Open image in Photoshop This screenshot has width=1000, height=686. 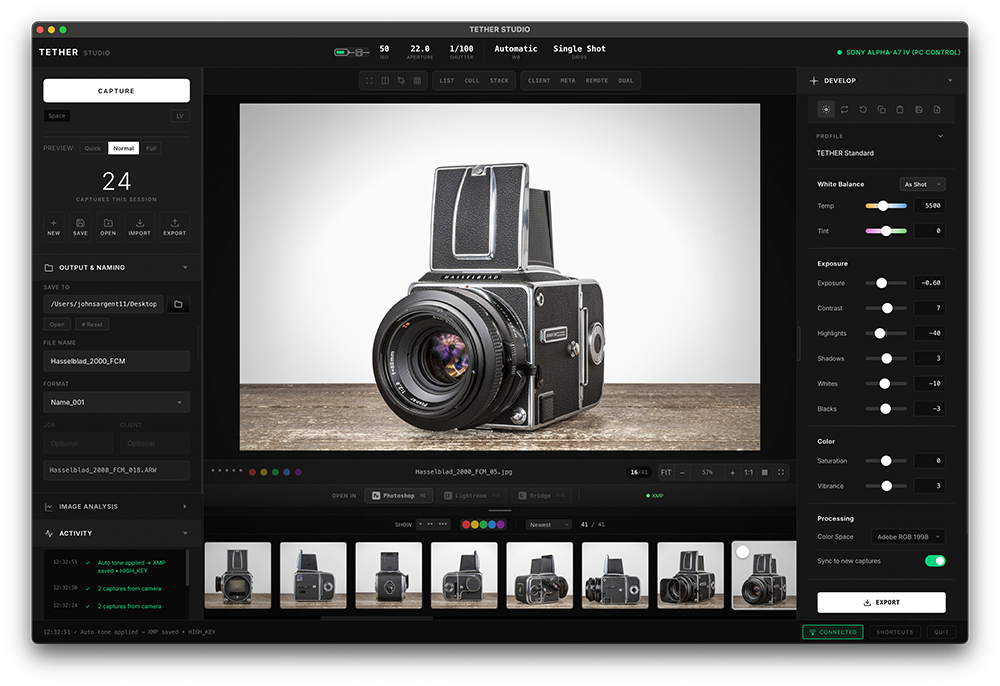click(399, 496)
